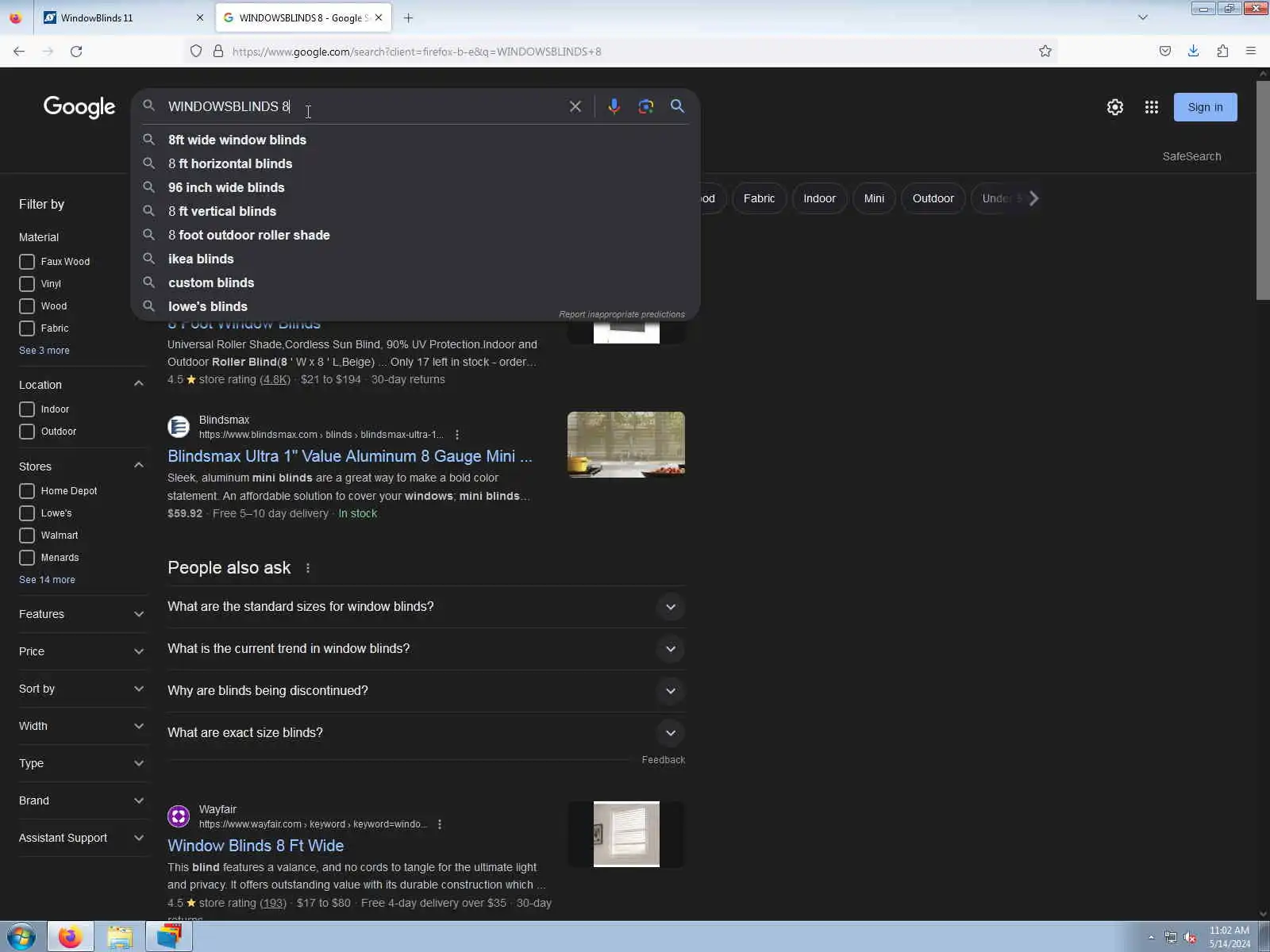Viewport: 1270px width, 952px height.
Task: Show hidden system tray icons
Action: point(1151,938)
